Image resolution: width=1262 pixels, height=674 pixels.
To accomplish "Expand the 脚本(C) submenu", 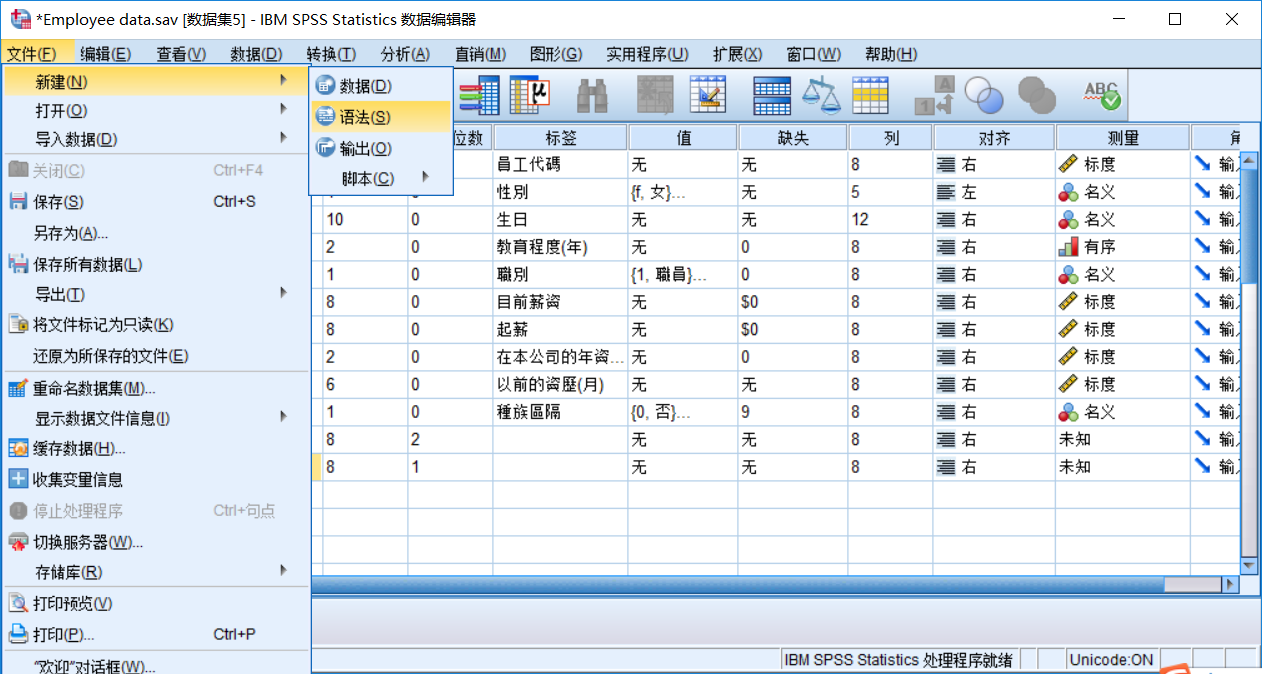I will pyautogui.click(x=380, y=178).
